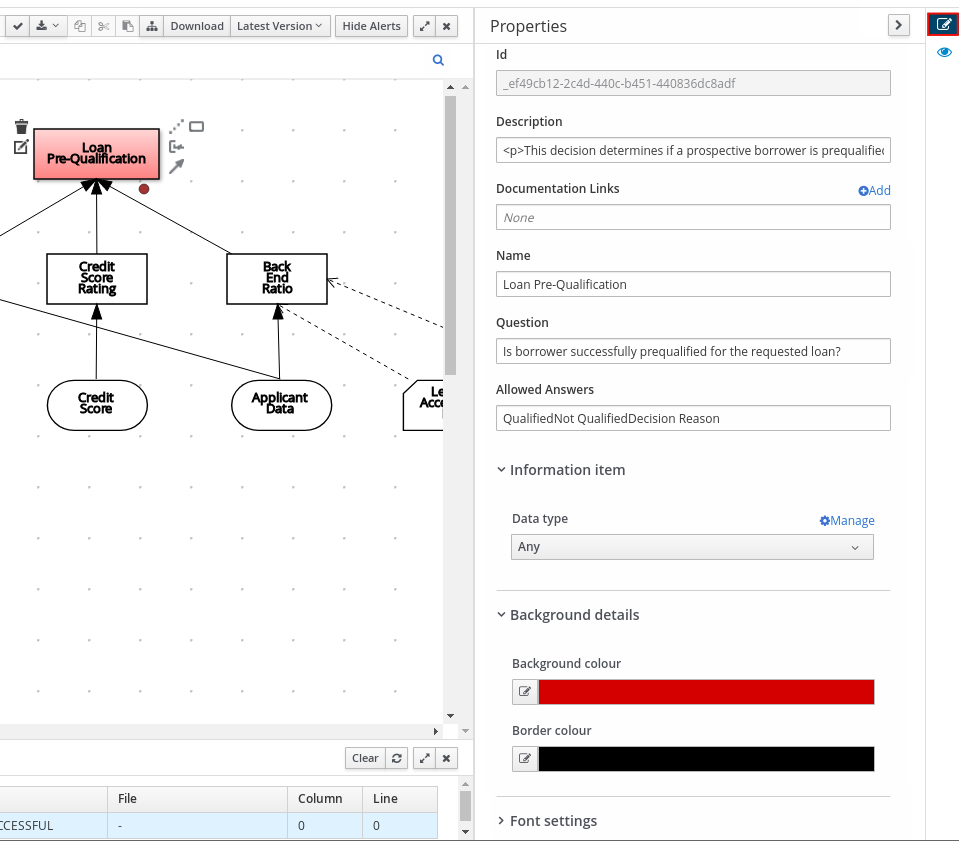Click the Manage data types link
The width and height of the screenshot is (959, 841).
846,520
